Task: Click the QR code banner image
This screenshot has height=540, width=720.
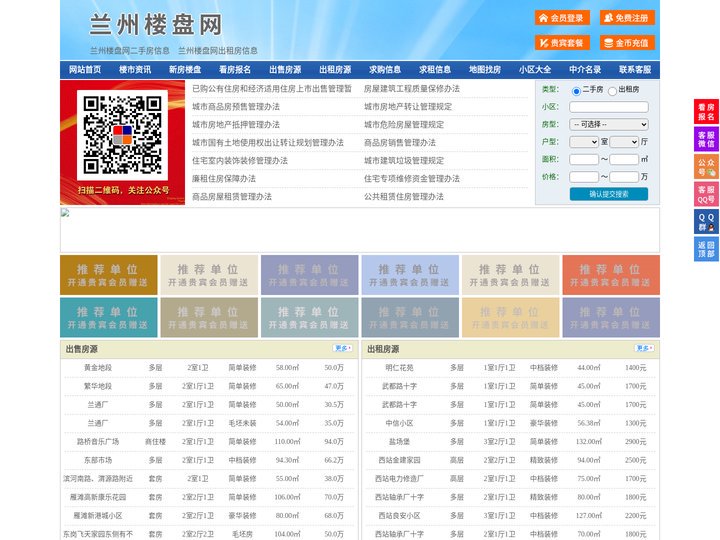Action: point(123,142)
